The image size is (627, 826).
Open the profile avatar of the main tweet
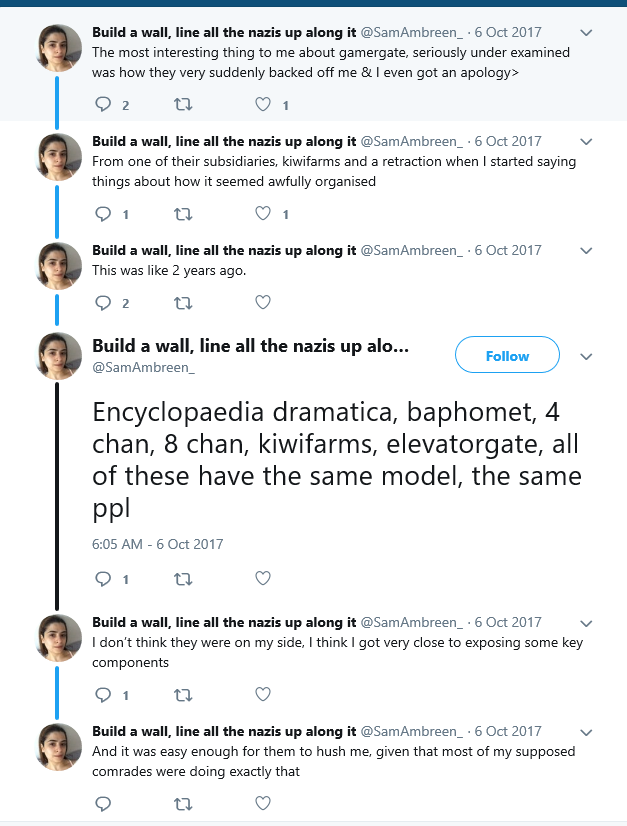(58, 356)
